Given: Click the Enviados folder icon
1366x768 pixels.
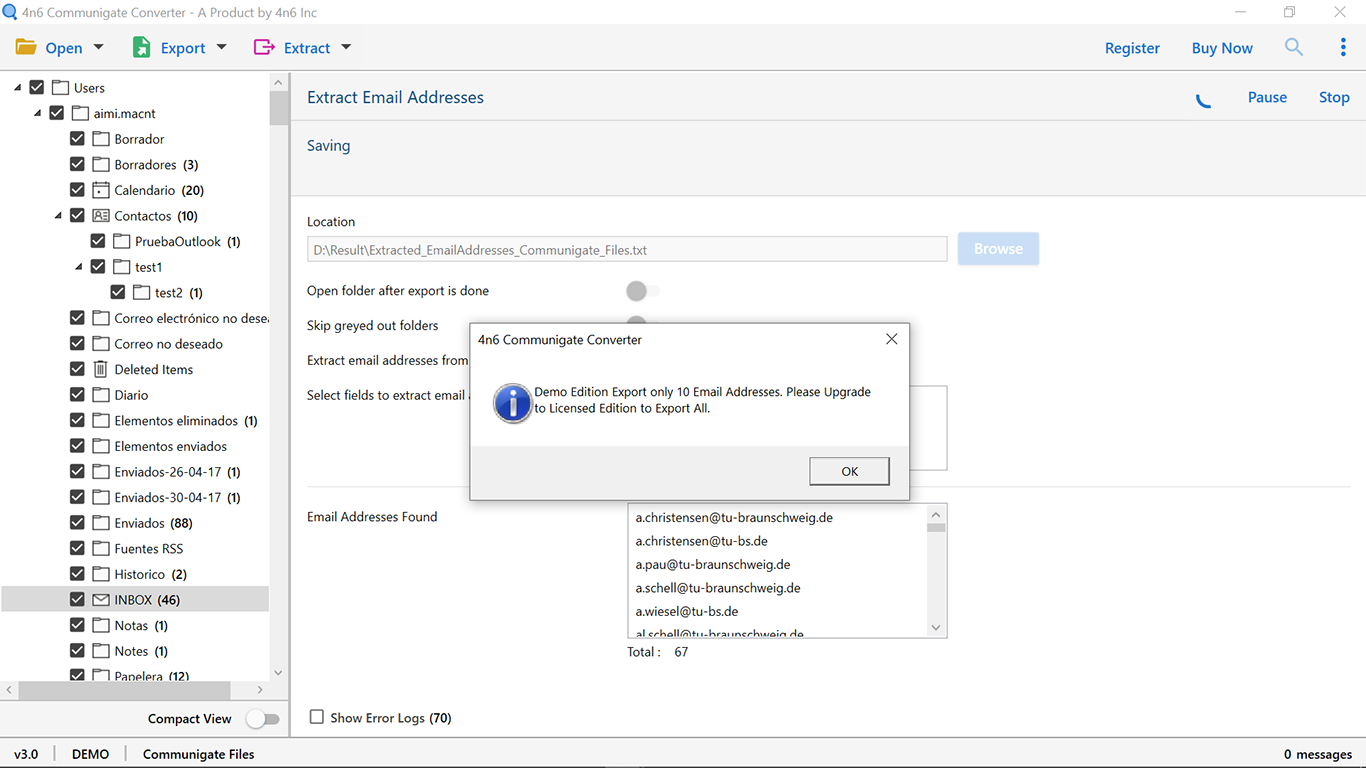Looking at the screenshot, I should (101, 523).
